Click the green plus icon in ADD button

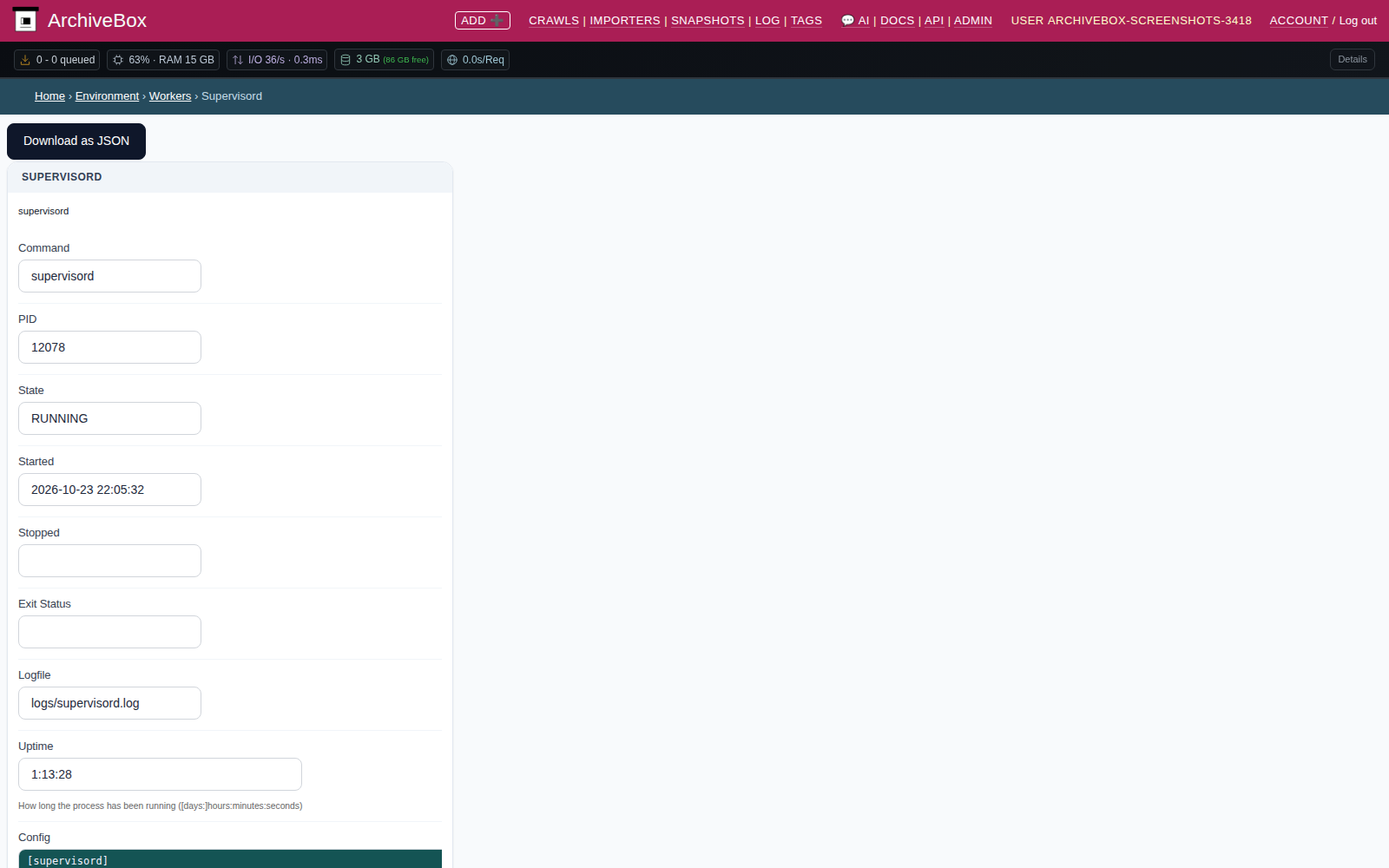point(497,20)
